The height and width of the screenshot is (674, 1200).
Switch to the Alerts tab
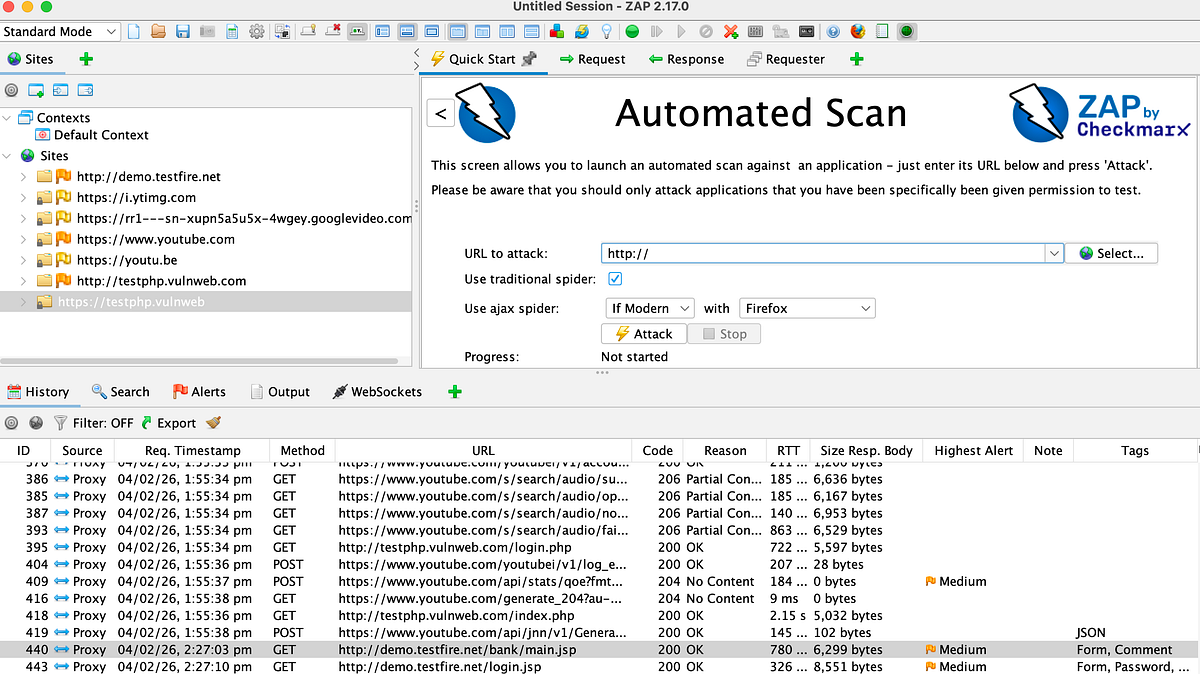point(200,391)
